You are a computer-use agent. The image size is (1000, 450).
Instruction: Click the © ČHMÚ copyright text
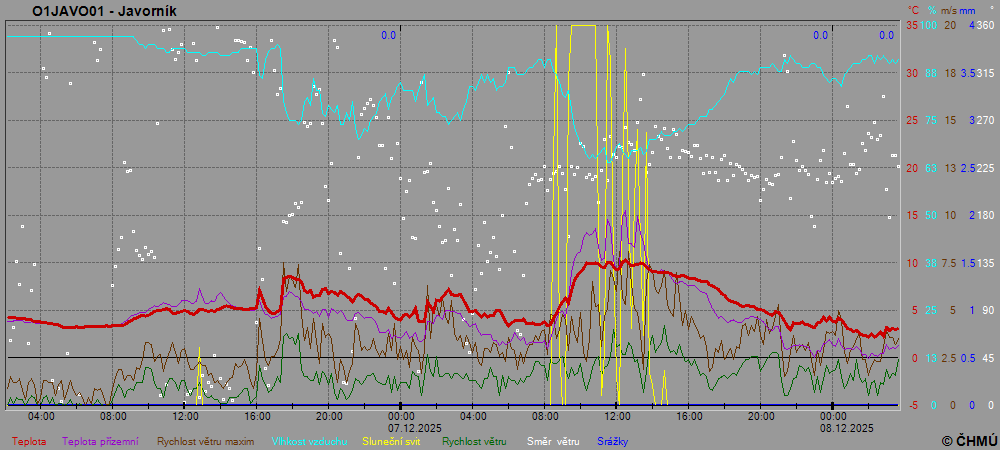point(968,440)
